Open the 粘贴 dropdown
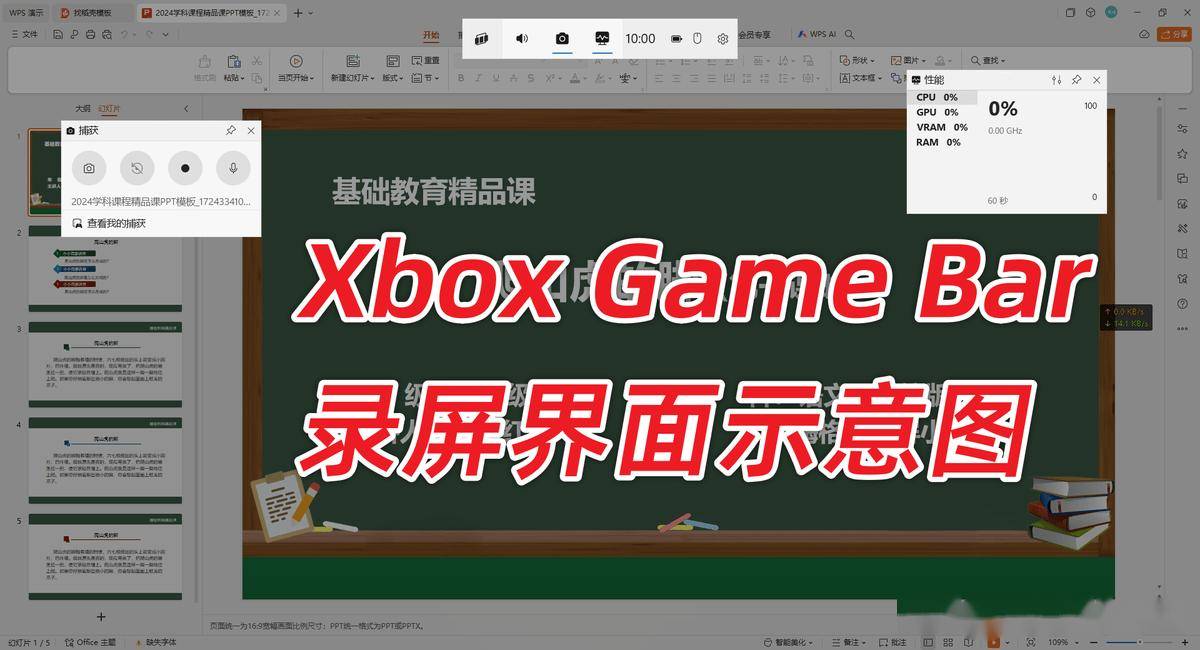Image resolution: width=1200 pixels, height=650 pixels. point(233,77)
